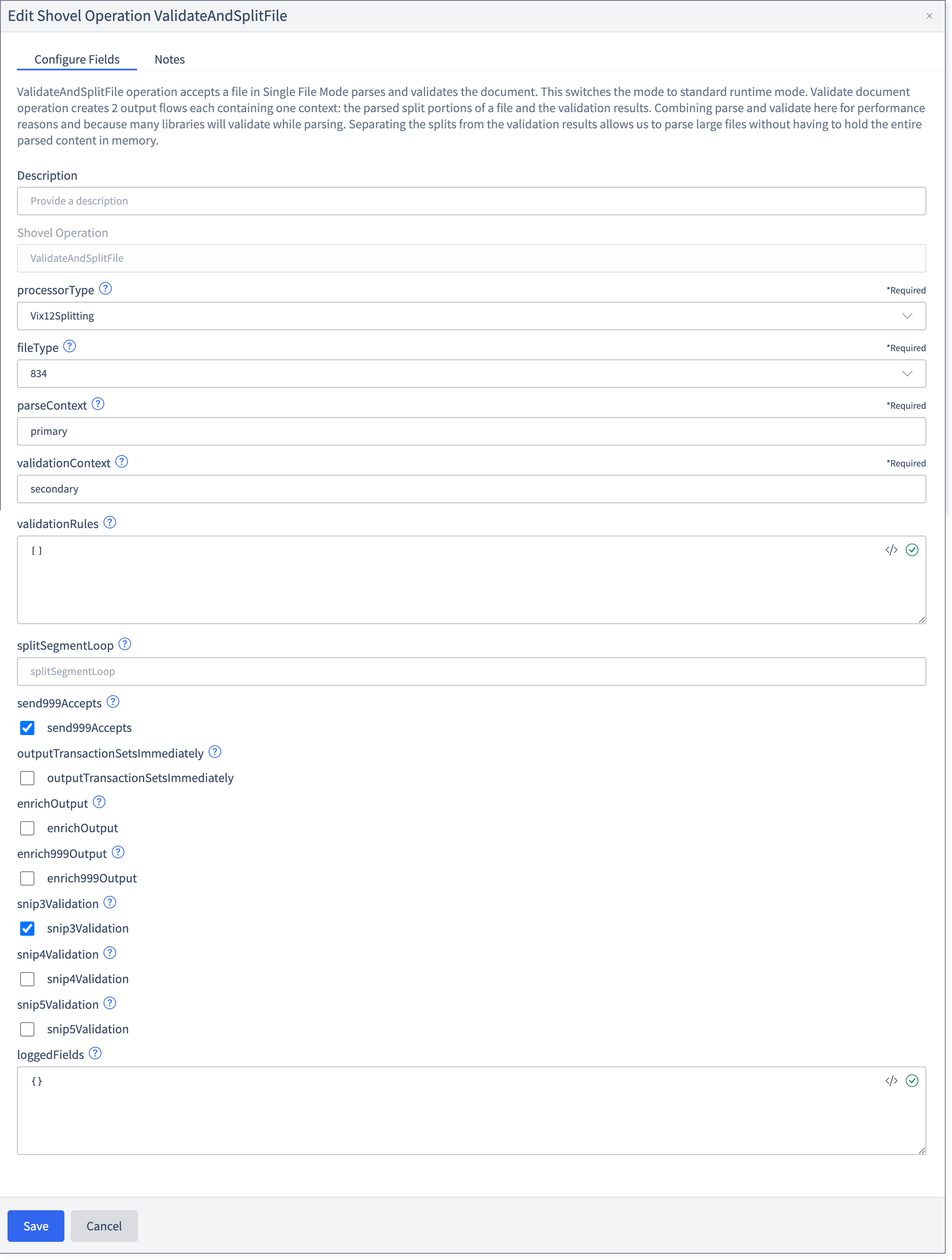The width and height of the screenshot is (952, 1260).
Task: Click into the Description input field
Action: pos(471,201)
